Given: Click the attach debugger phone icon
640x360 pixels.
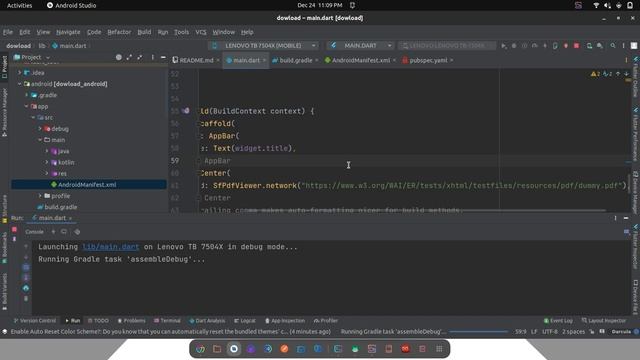Looking at the screenshot, I should click(x=555, y=46).
